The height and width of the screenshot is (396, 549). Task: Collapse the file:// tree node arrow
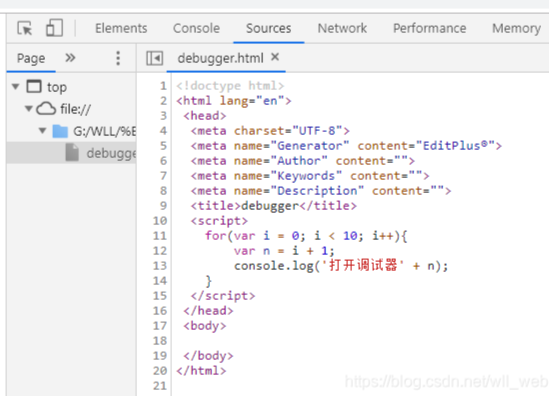29,109
